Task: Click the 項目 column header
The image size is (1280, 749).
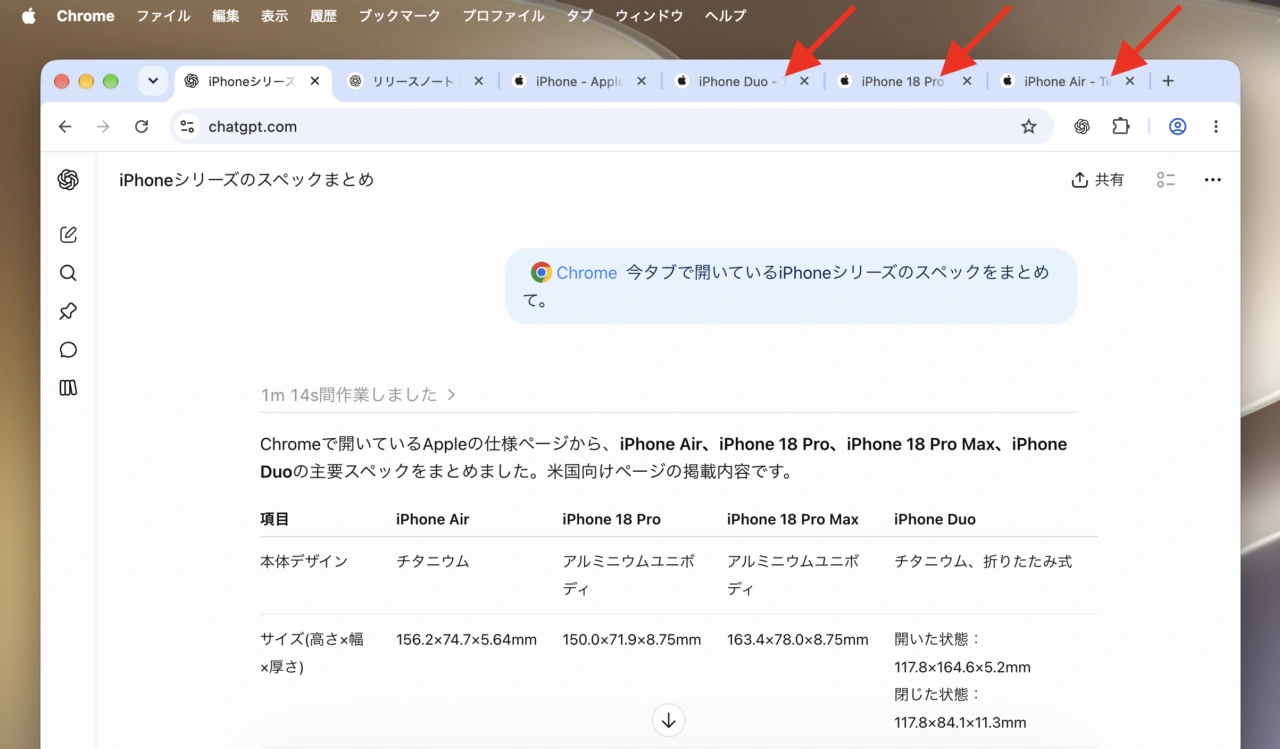Action: [275, 520]
